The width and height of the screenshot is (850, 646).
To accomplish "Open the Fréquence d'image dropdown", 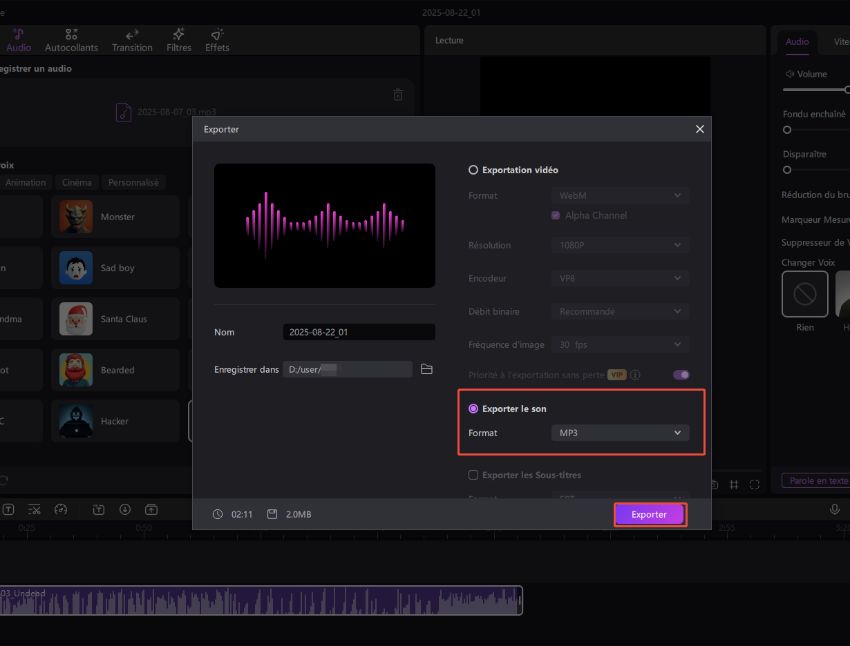I will click(x=620, y=342).
